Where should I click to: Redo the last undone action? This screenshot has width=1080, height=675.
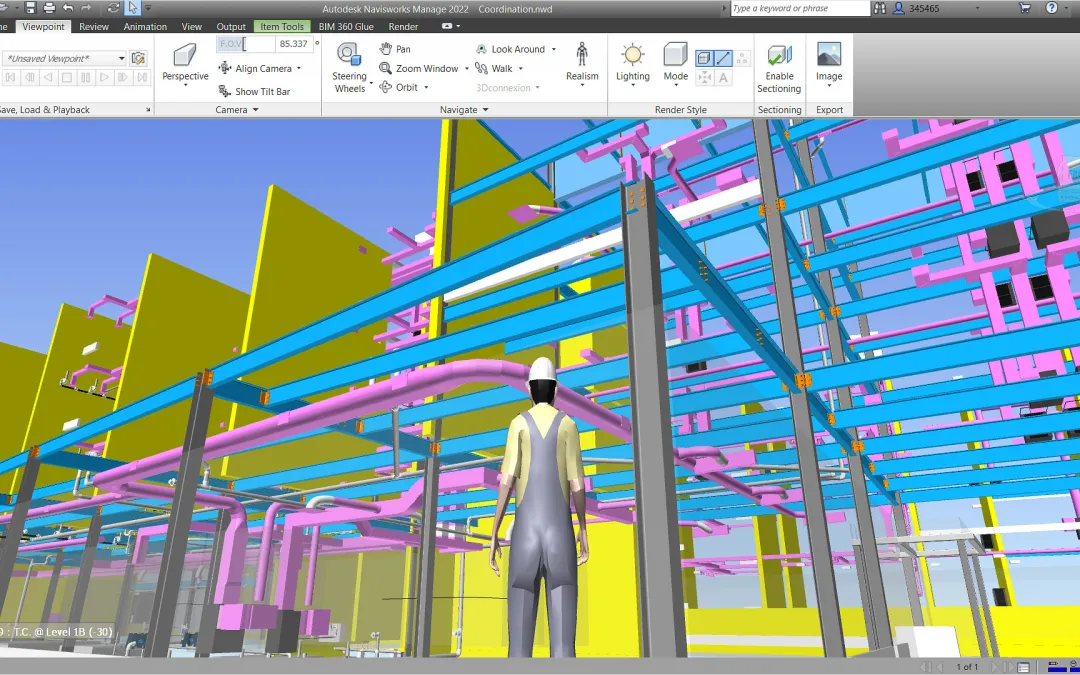(x=86, y=8)
